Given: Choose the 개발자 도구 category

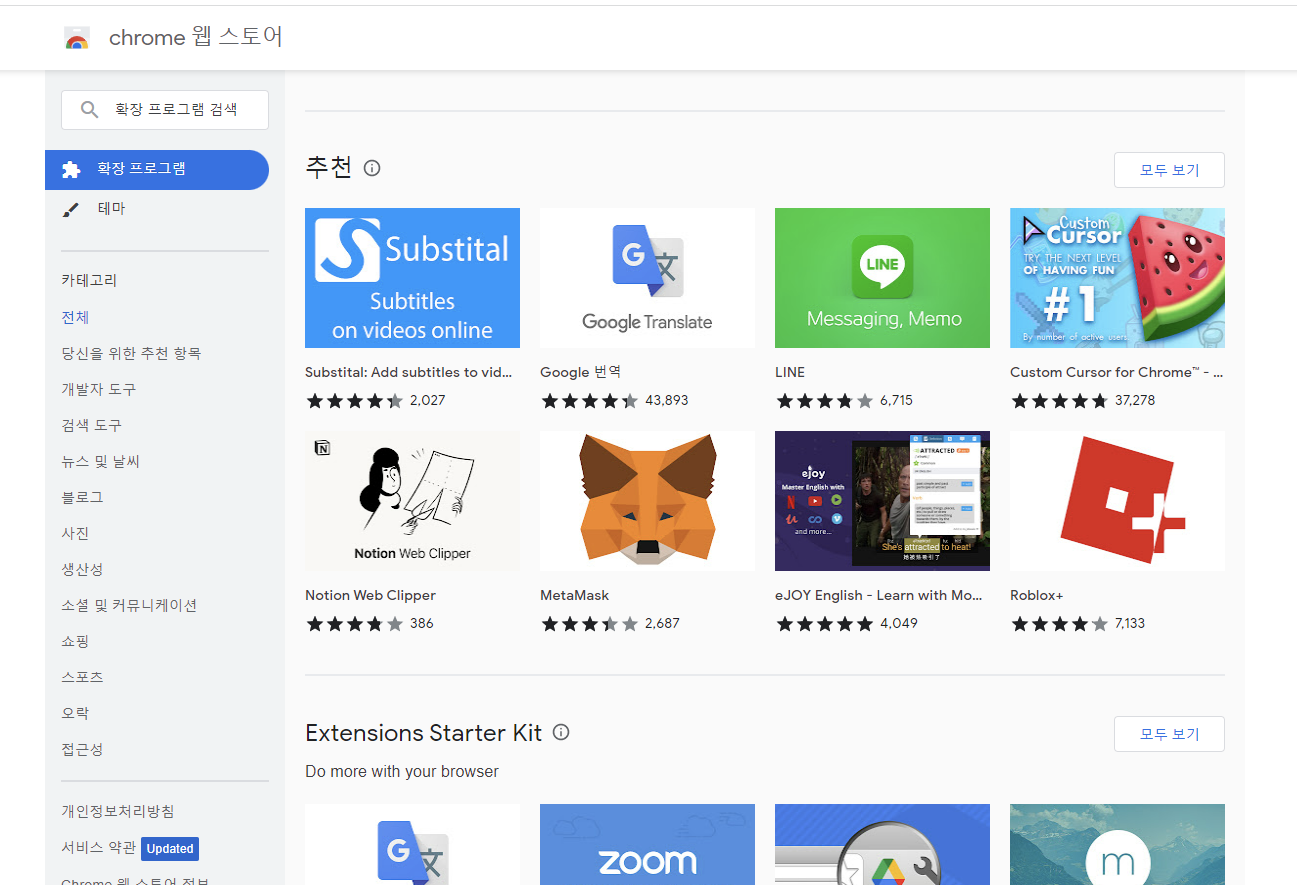Looking at the screenshot, I should (x=99, y=389).
